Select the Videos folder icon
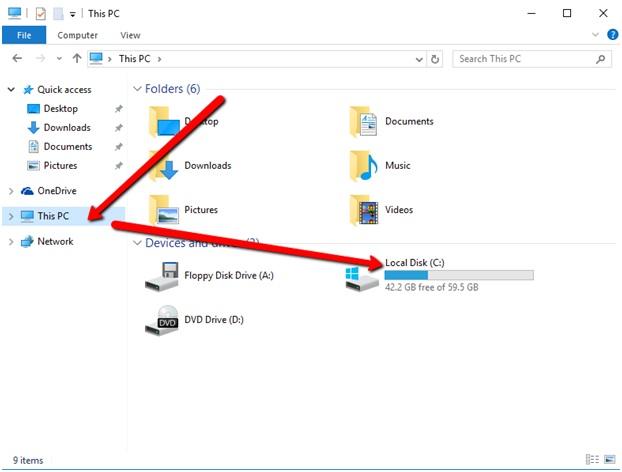 [x=363, y=210]
